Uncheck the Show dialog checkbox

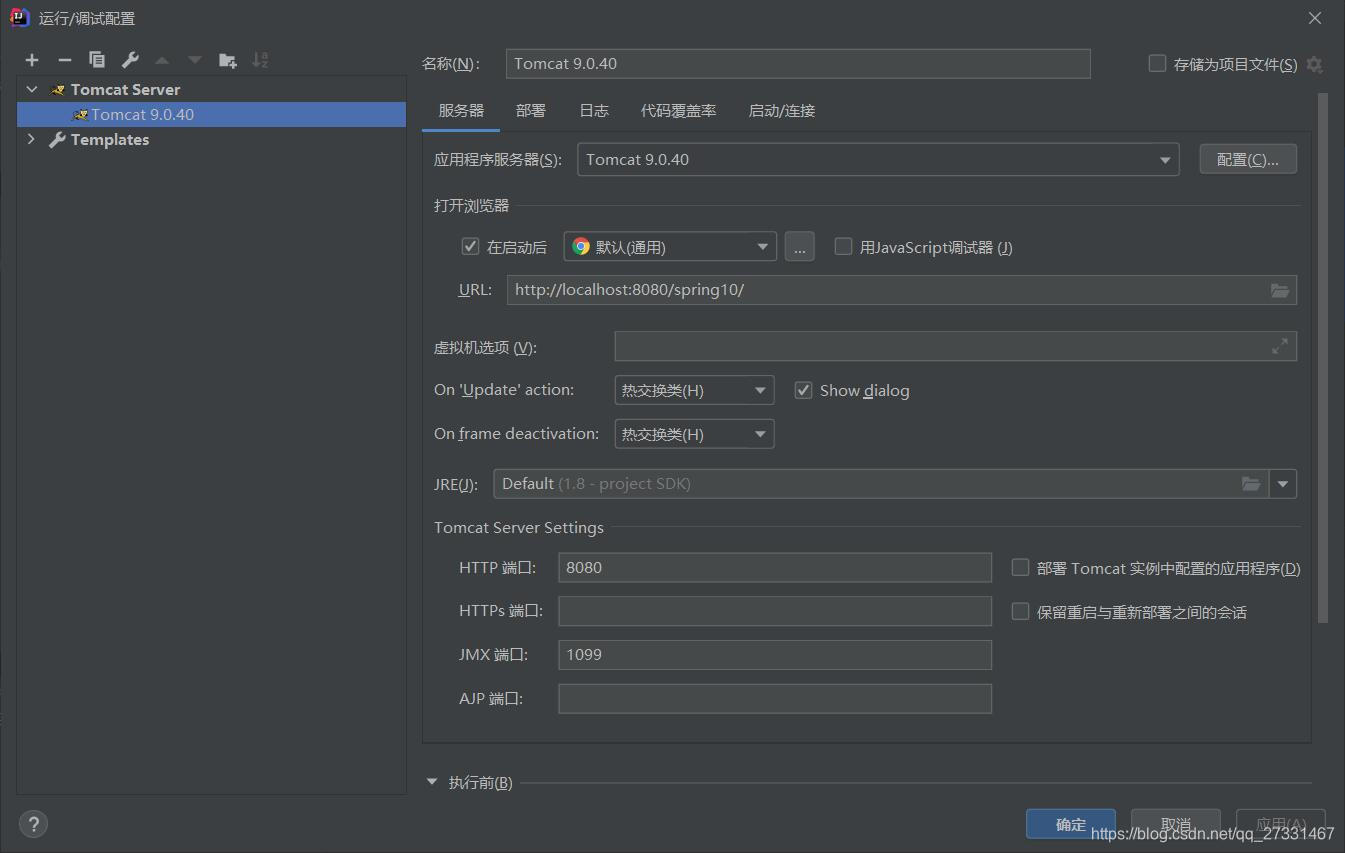click(803, 390)
